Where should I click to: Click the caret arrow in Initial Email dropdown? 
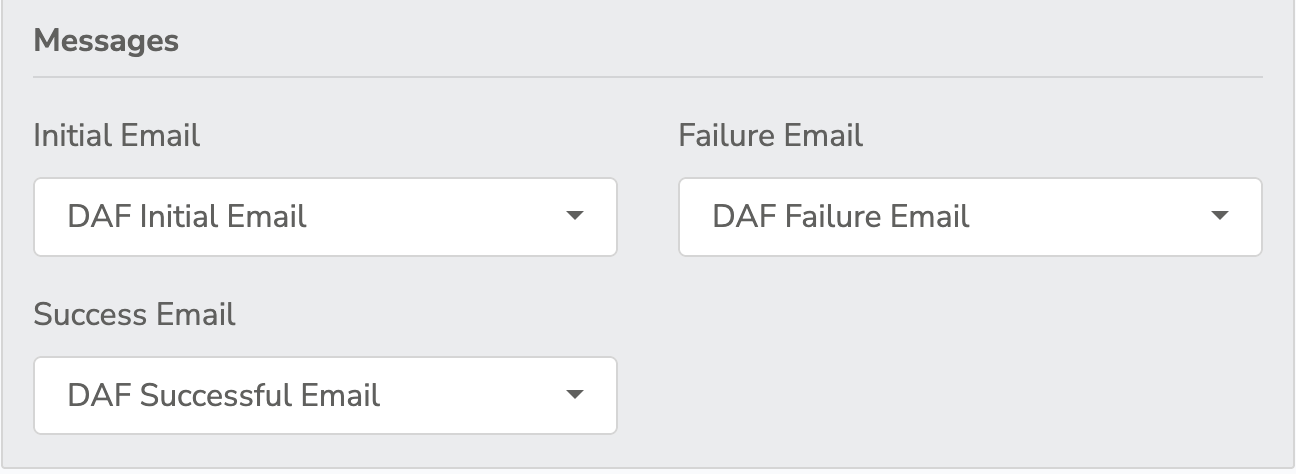click(574, 216)
